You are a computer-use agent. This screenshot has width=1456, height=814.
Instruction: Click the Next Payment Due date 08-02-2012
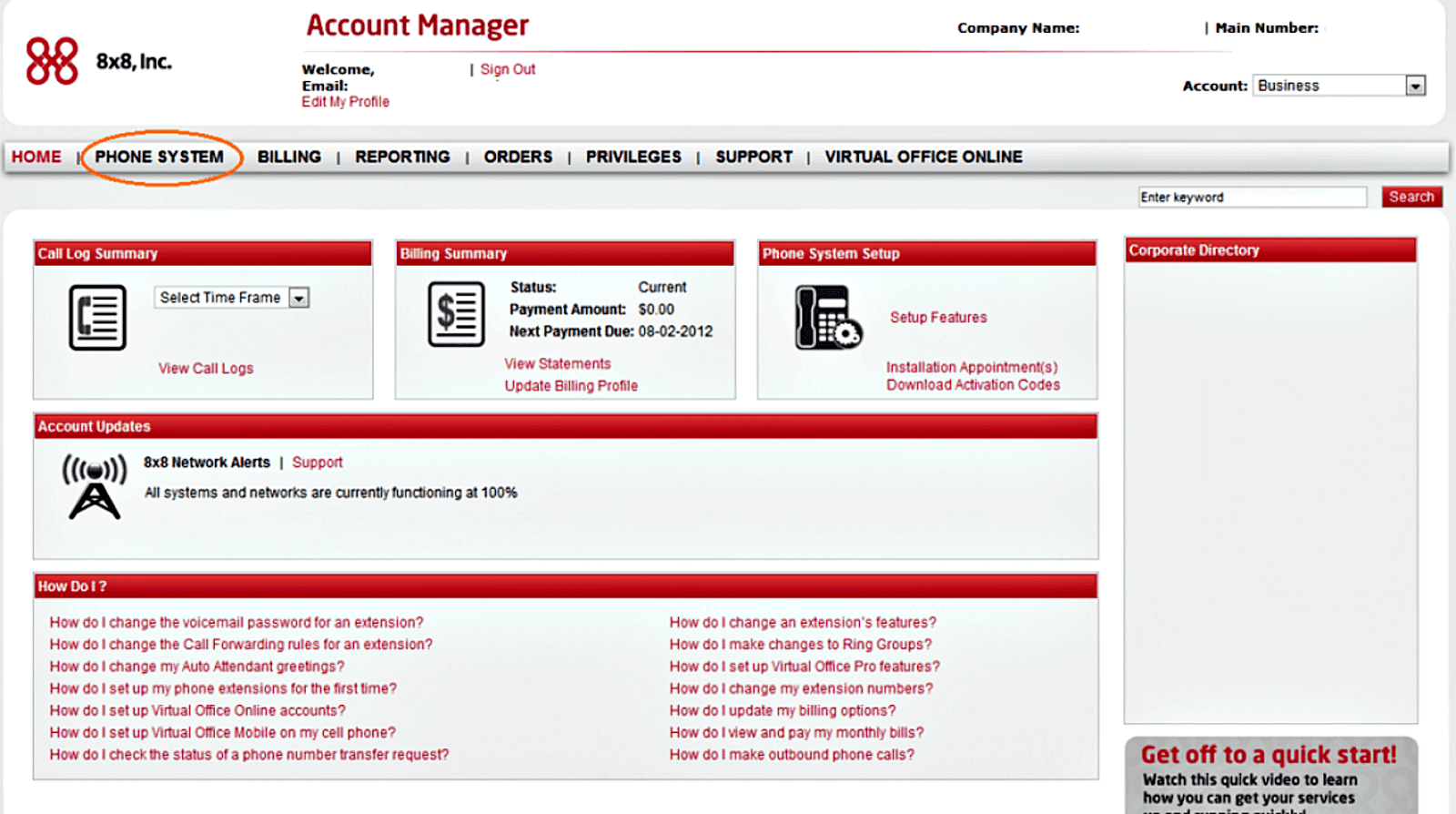click(675, 331)
